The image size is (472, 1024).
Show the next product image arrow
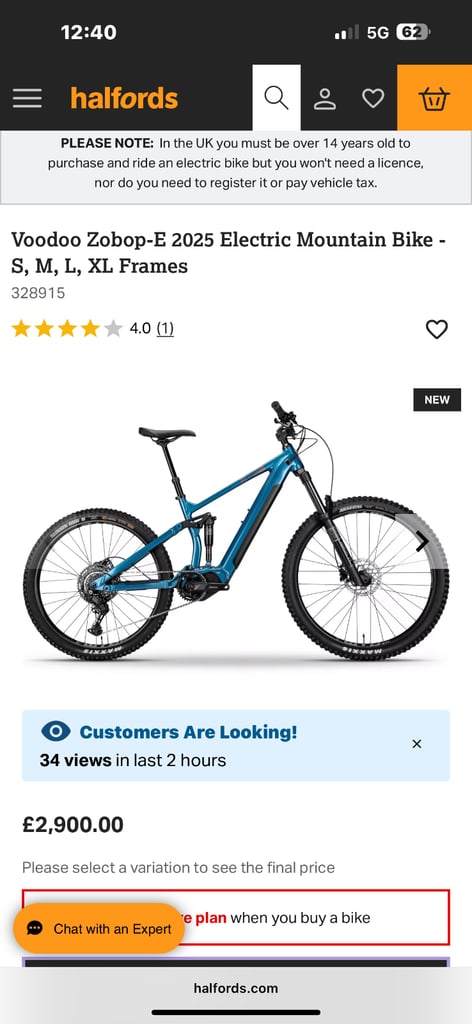(422, 541)
